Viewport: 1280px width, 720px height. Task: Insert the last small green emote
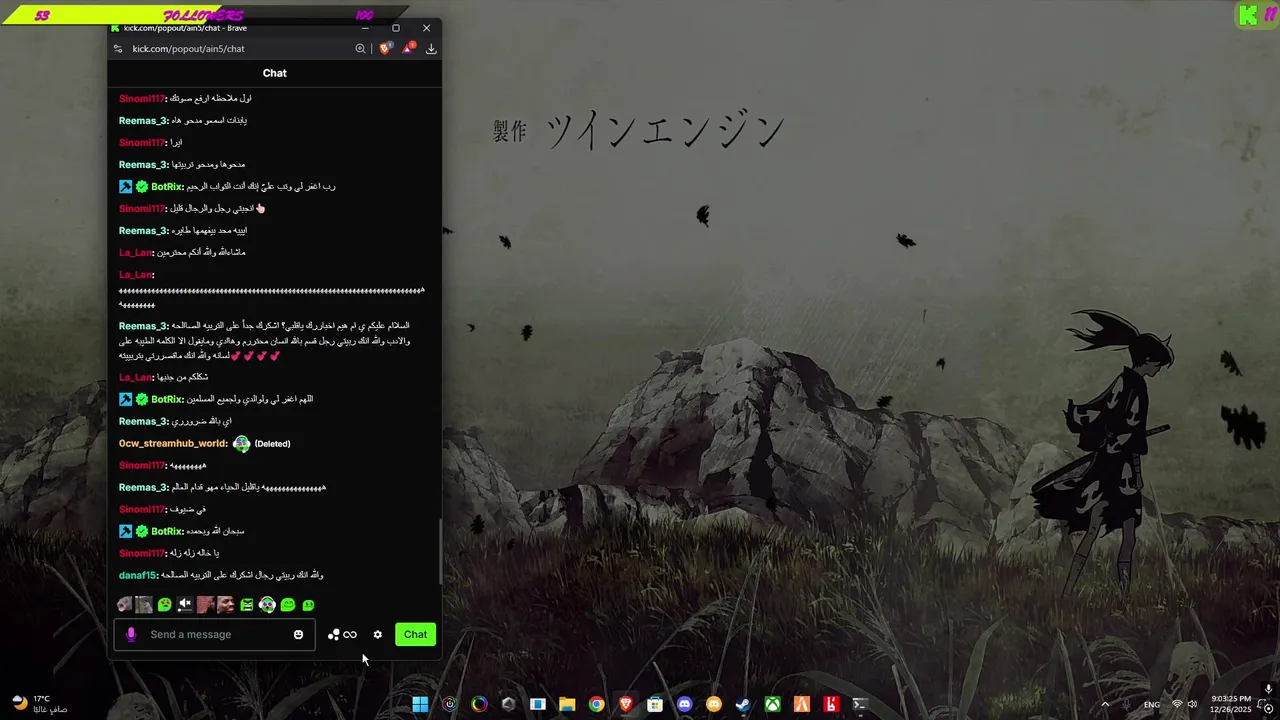click(x=308, y=605)
